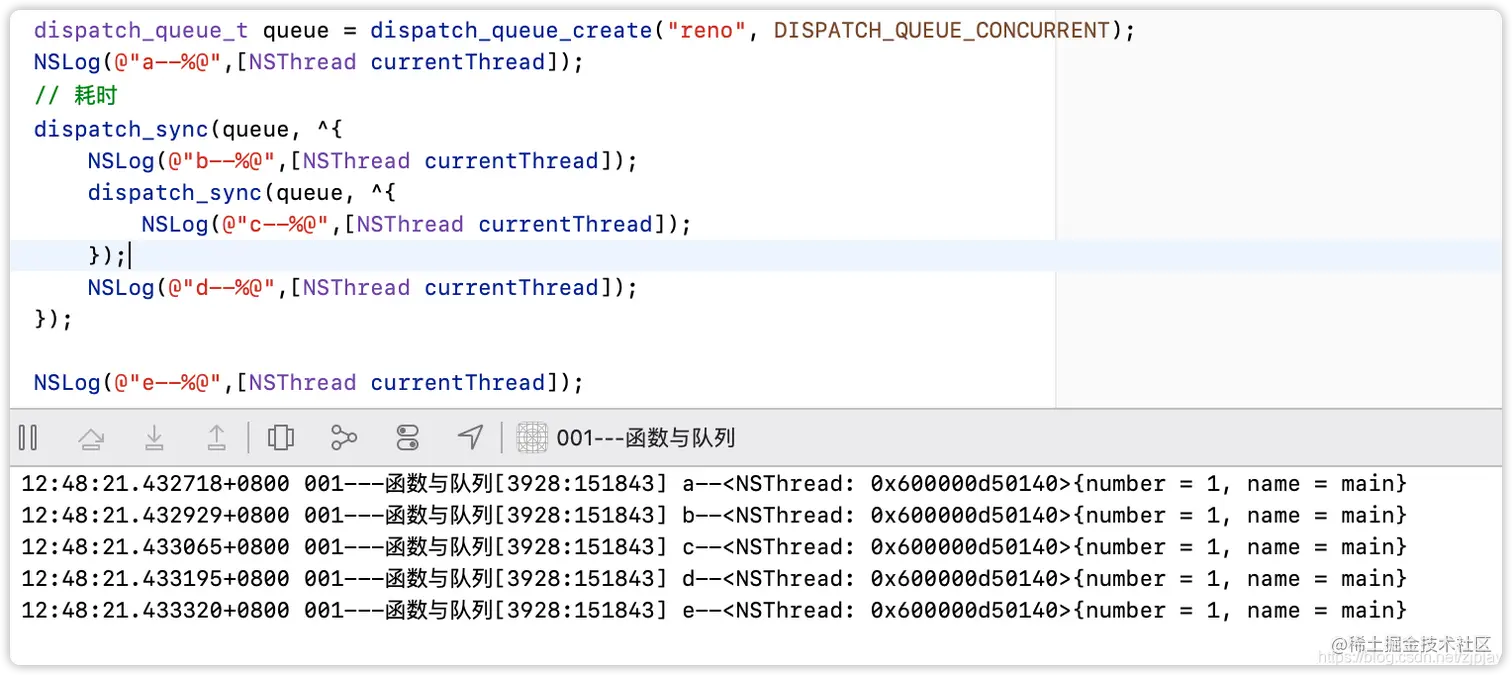The width and height of the screenshot is (1512, 675).
Task: Click console log line starting c--<NSThread
Action: [714, 547]
